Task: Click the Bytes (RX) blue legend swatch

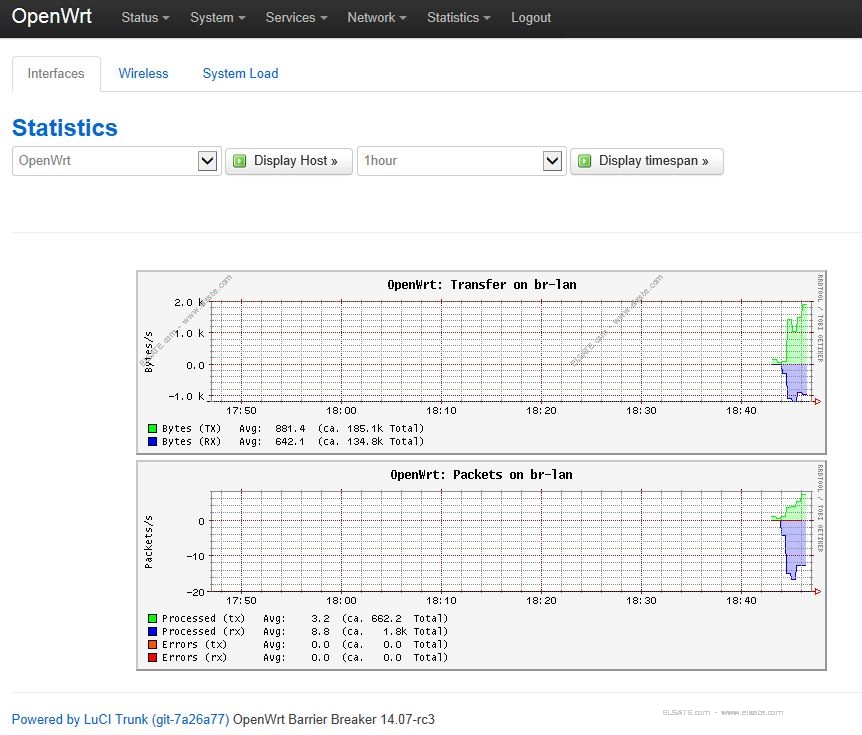Action: pyautogui.click(x=152, y=441)
